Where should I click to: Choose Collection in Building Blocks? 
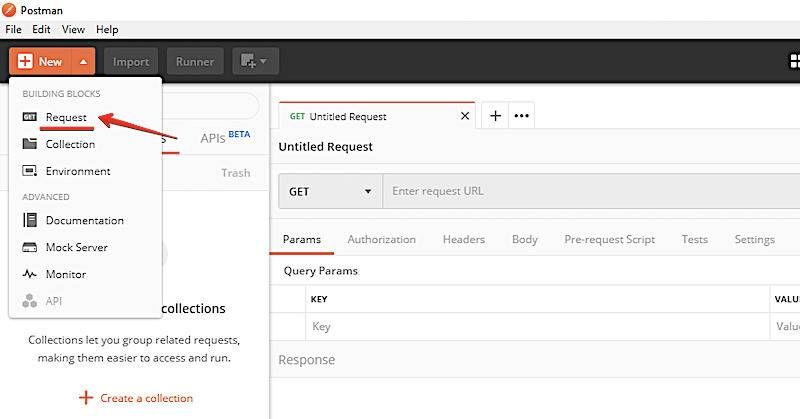(70, 144)
